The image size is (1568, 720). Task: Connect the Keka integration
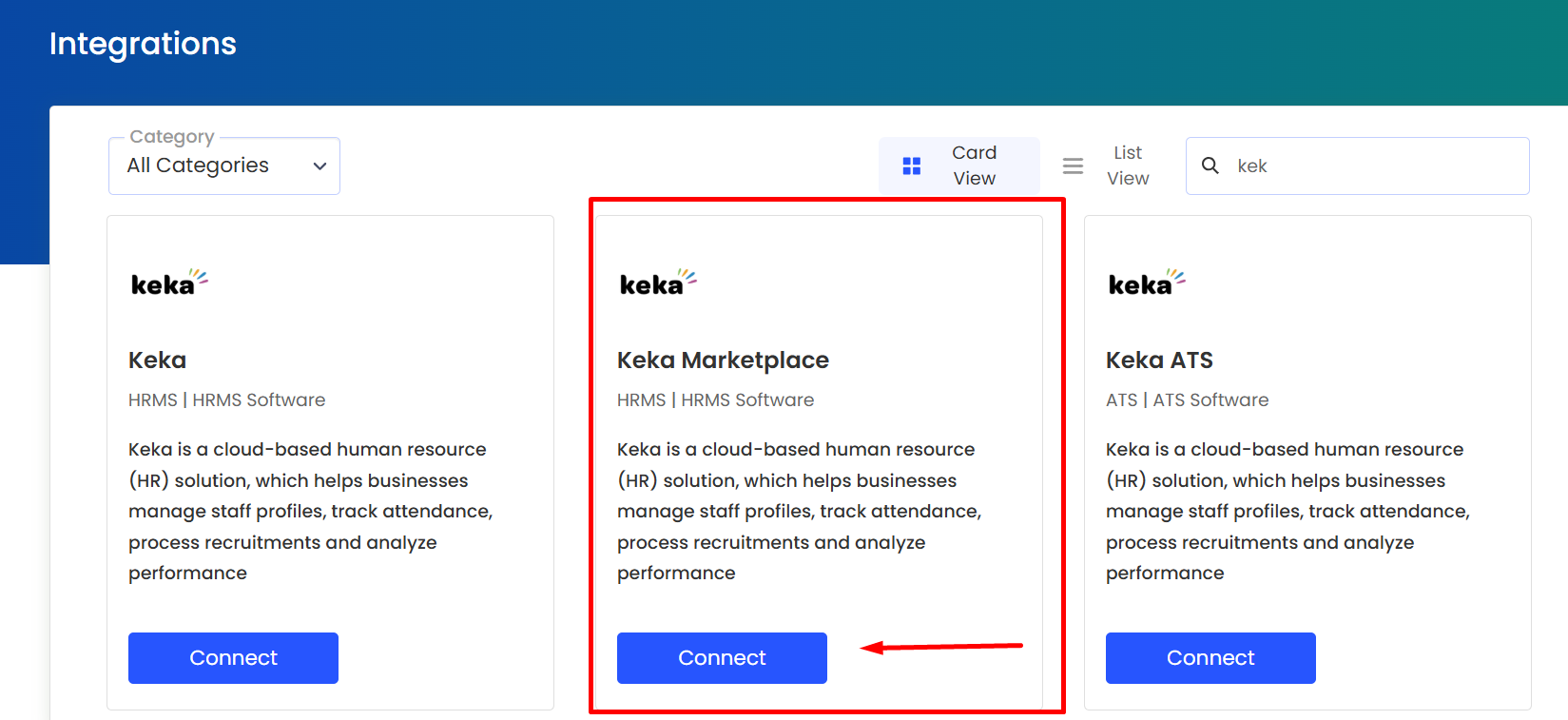point(233,658)
